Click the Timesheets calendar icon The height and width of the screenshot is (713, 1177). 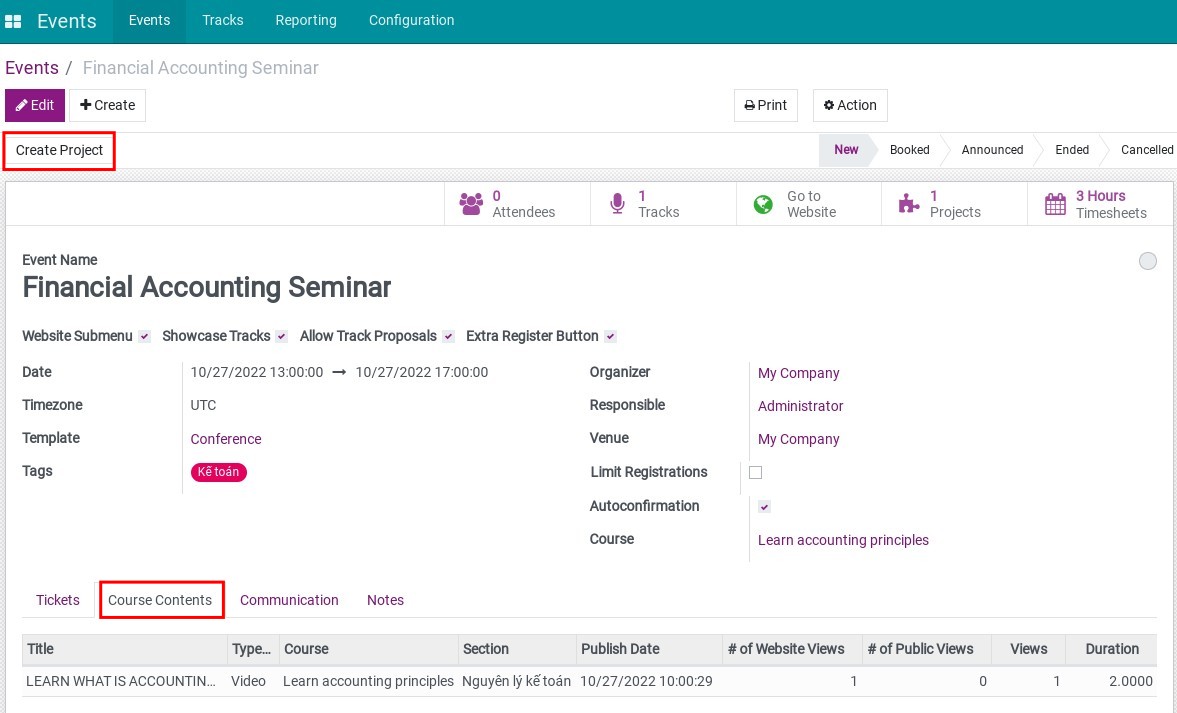(1055, 204)
